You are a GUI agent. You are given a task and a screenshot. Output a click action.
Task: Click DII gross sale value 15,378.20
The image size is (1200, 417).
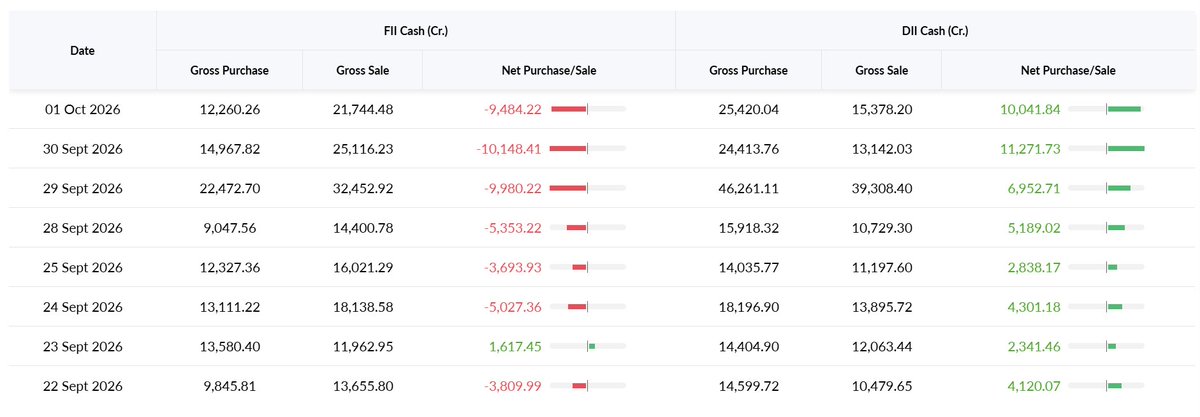pos(881,110)
